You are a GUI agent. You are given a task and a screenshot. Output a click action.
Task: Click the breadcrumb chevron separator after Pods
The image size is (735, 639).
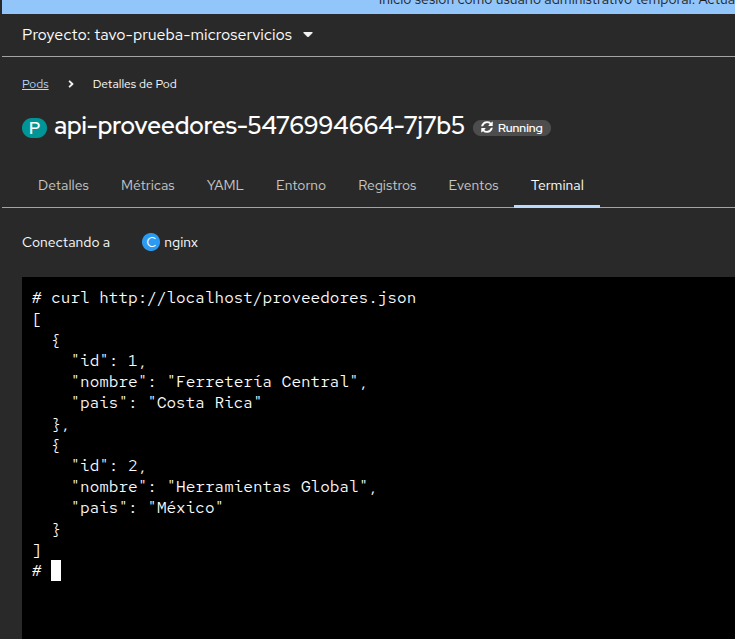click(x=71, y=84)
